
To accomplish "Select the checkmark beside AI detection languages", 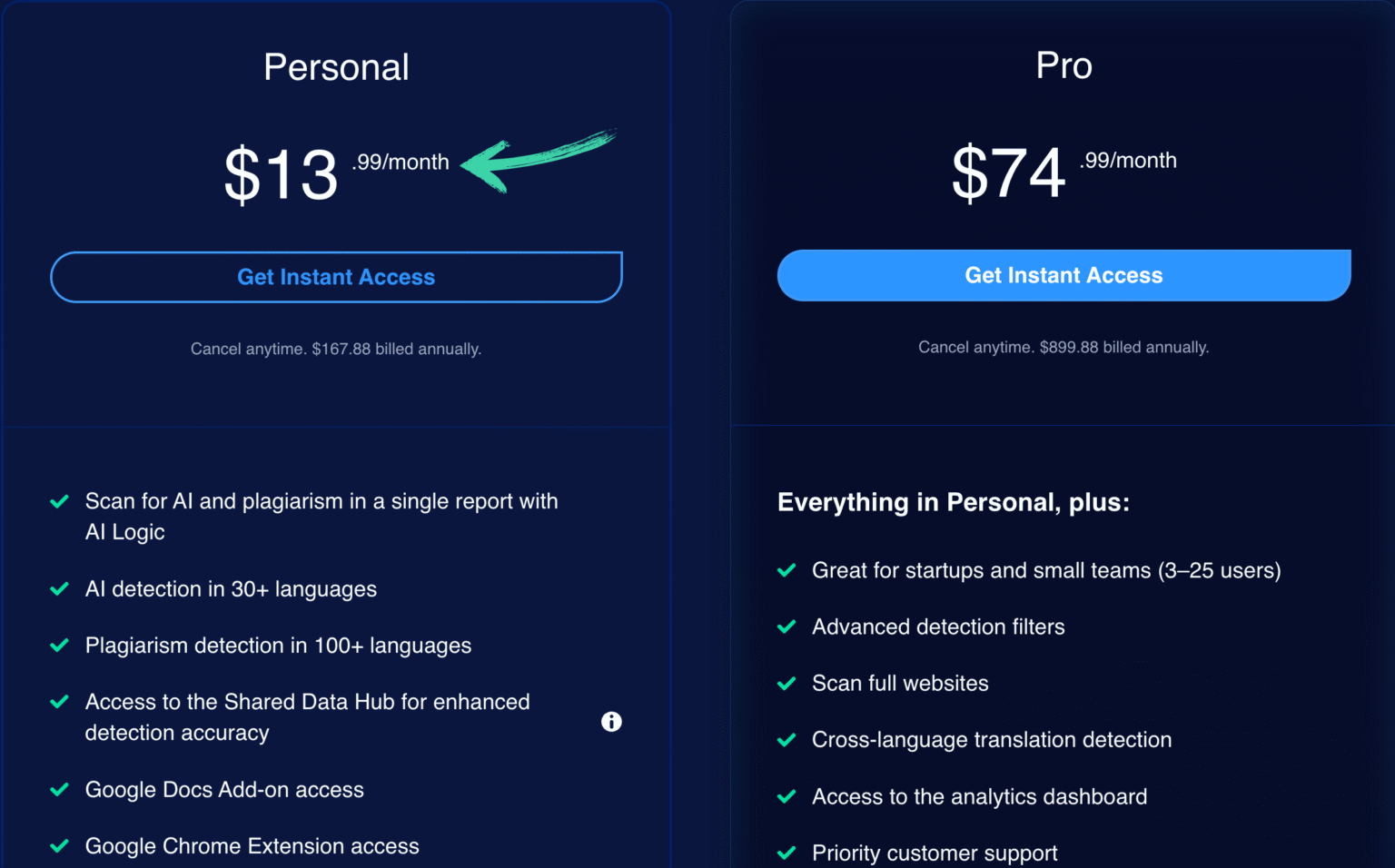I will [59, 588].
